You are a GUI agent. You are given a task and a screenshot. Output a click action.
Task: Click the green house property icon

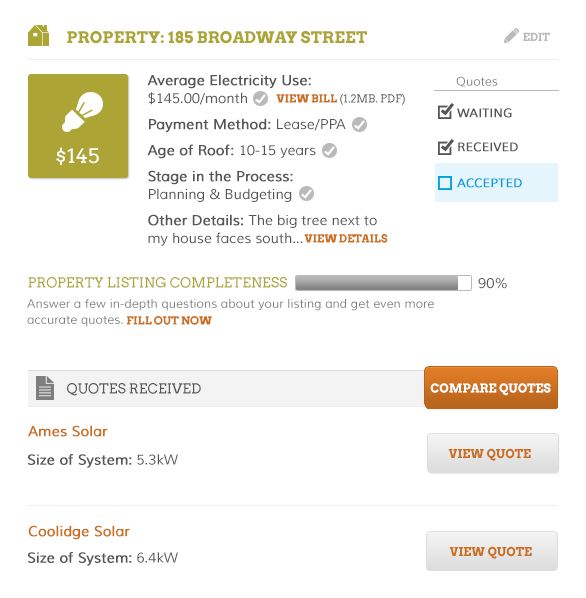tap(39, 35)
